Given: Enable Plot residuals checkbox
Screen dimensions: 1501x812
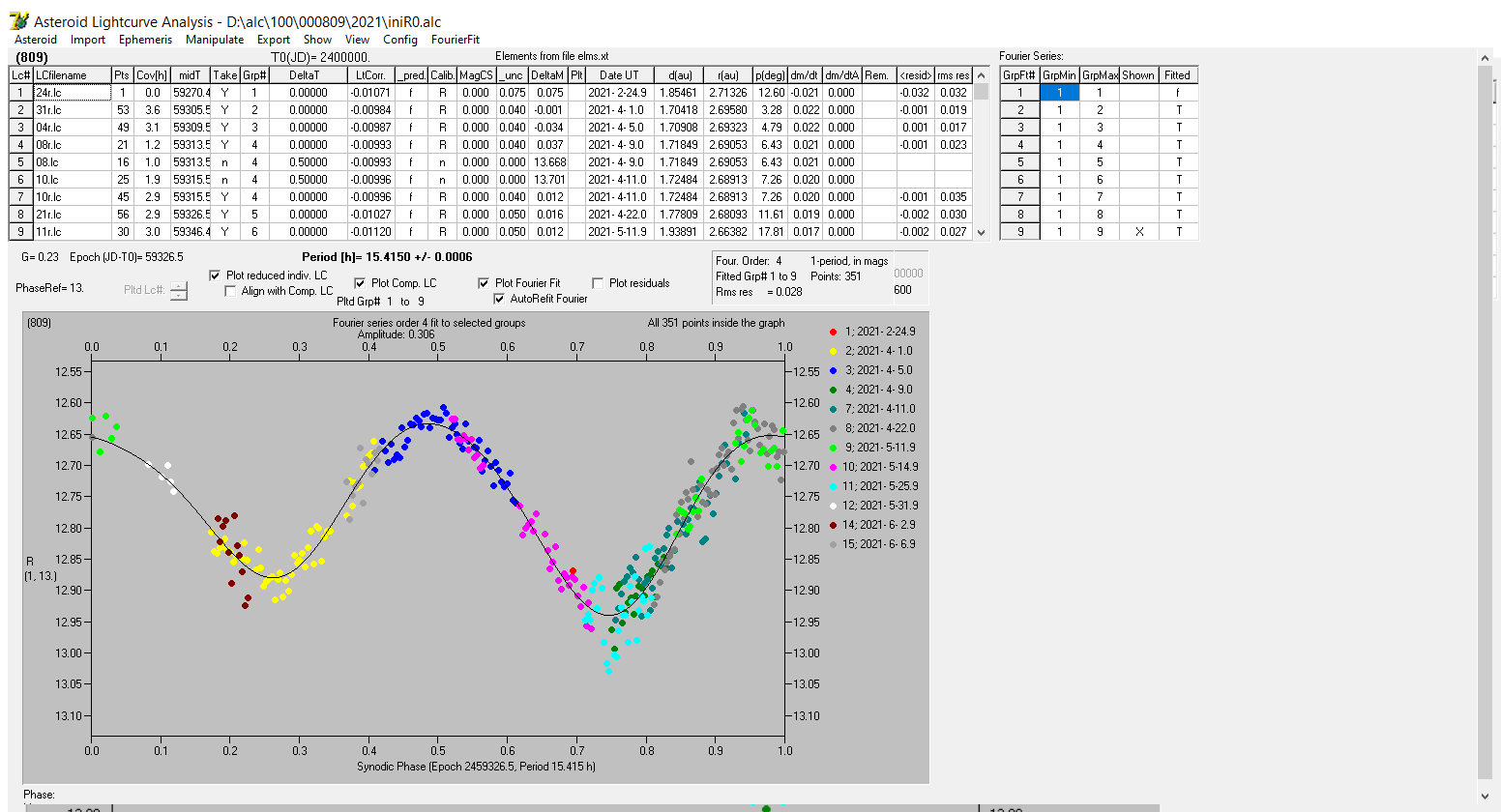Looking at the screenshot, I should [x=598, y=283].
